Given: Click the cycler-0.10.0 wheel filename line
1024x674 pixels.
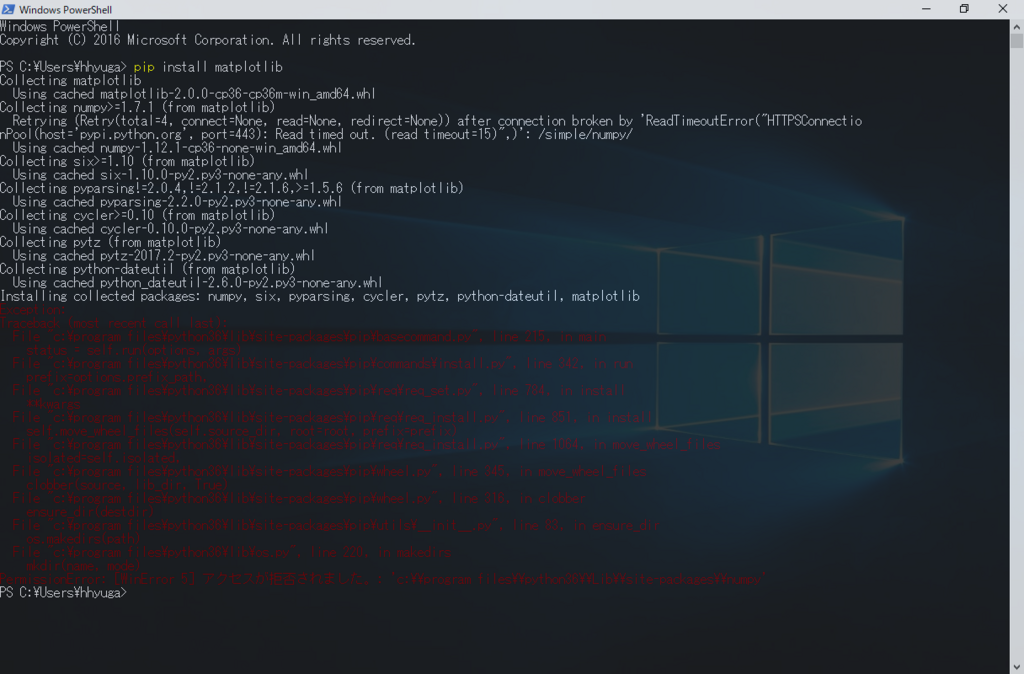Looking at the screenshot, I should point(170,229).
